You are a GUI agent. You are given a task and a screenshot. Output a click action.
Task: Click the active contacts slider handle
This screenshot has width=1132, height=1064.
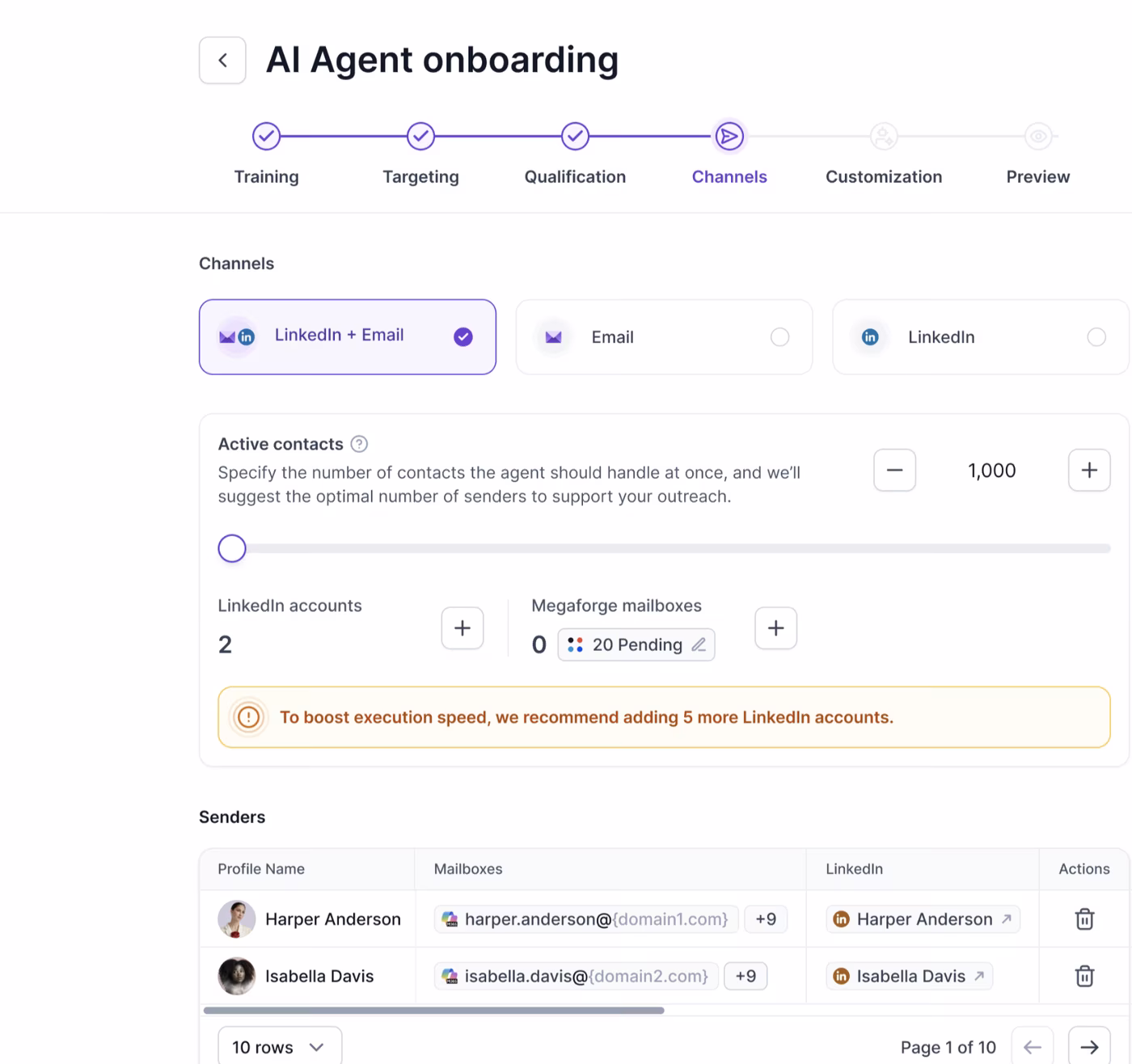[232, 548]
